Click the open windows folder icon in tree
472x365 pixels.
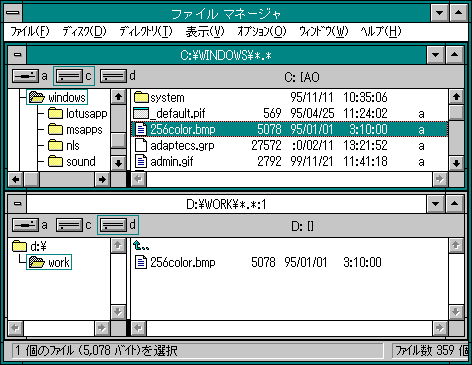37,97
